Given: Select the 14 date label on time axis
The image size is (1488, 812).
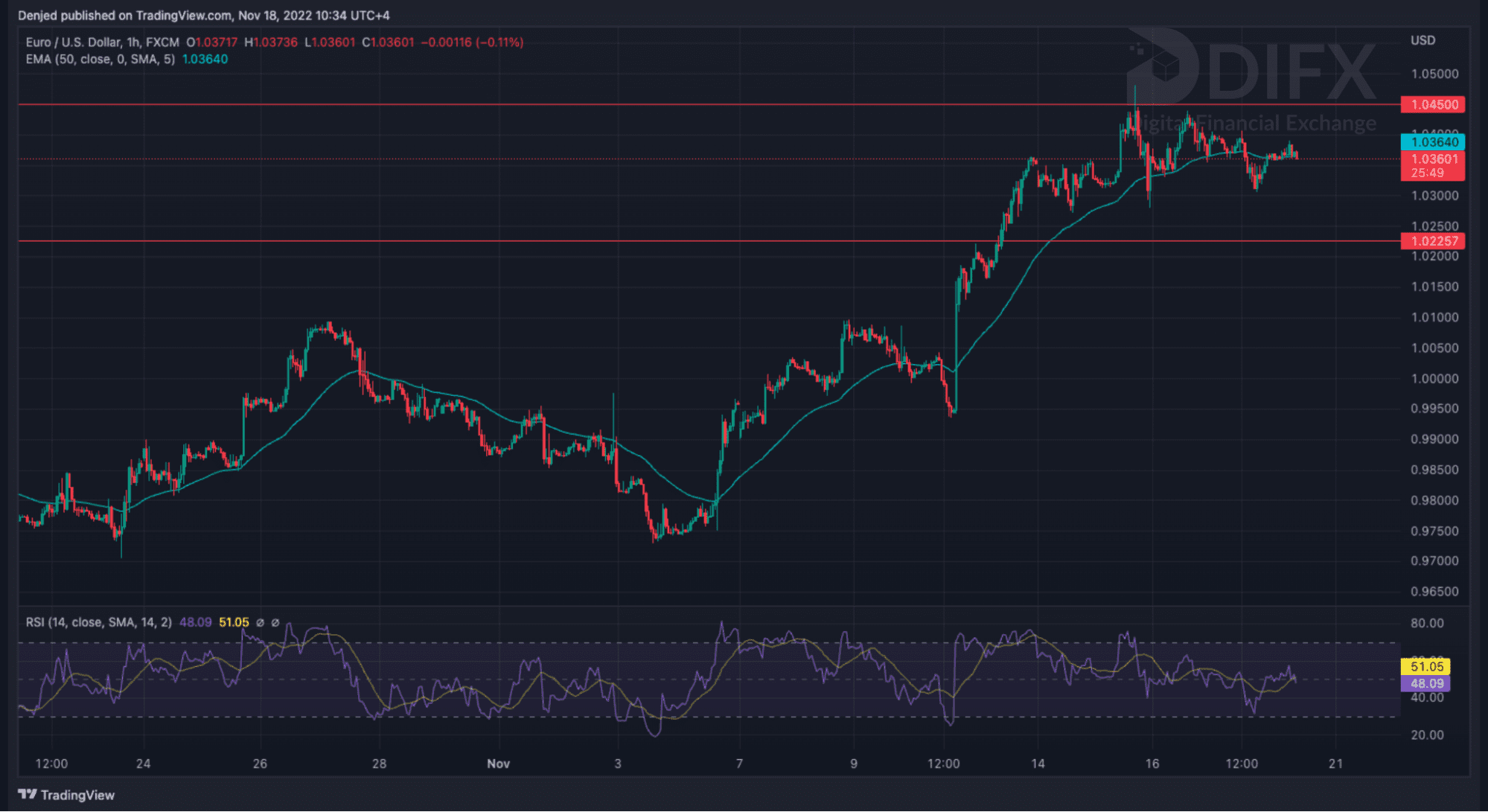Looking at the screenshot, I should [1038, 764].
